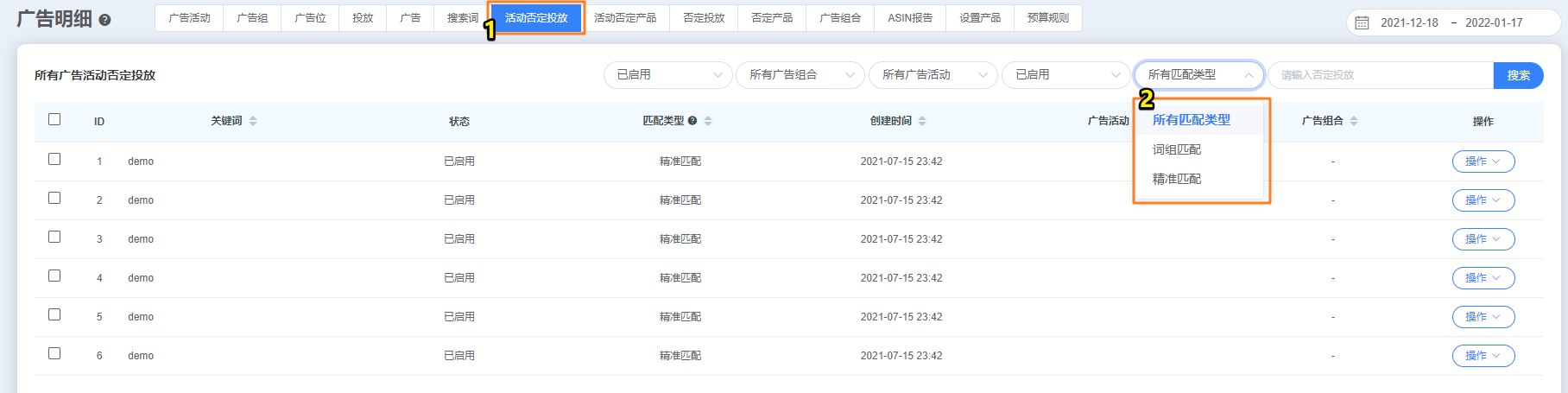Click the sort arrows next to 关键词 column
1568x393 pixels.
(x=253, y=121)
